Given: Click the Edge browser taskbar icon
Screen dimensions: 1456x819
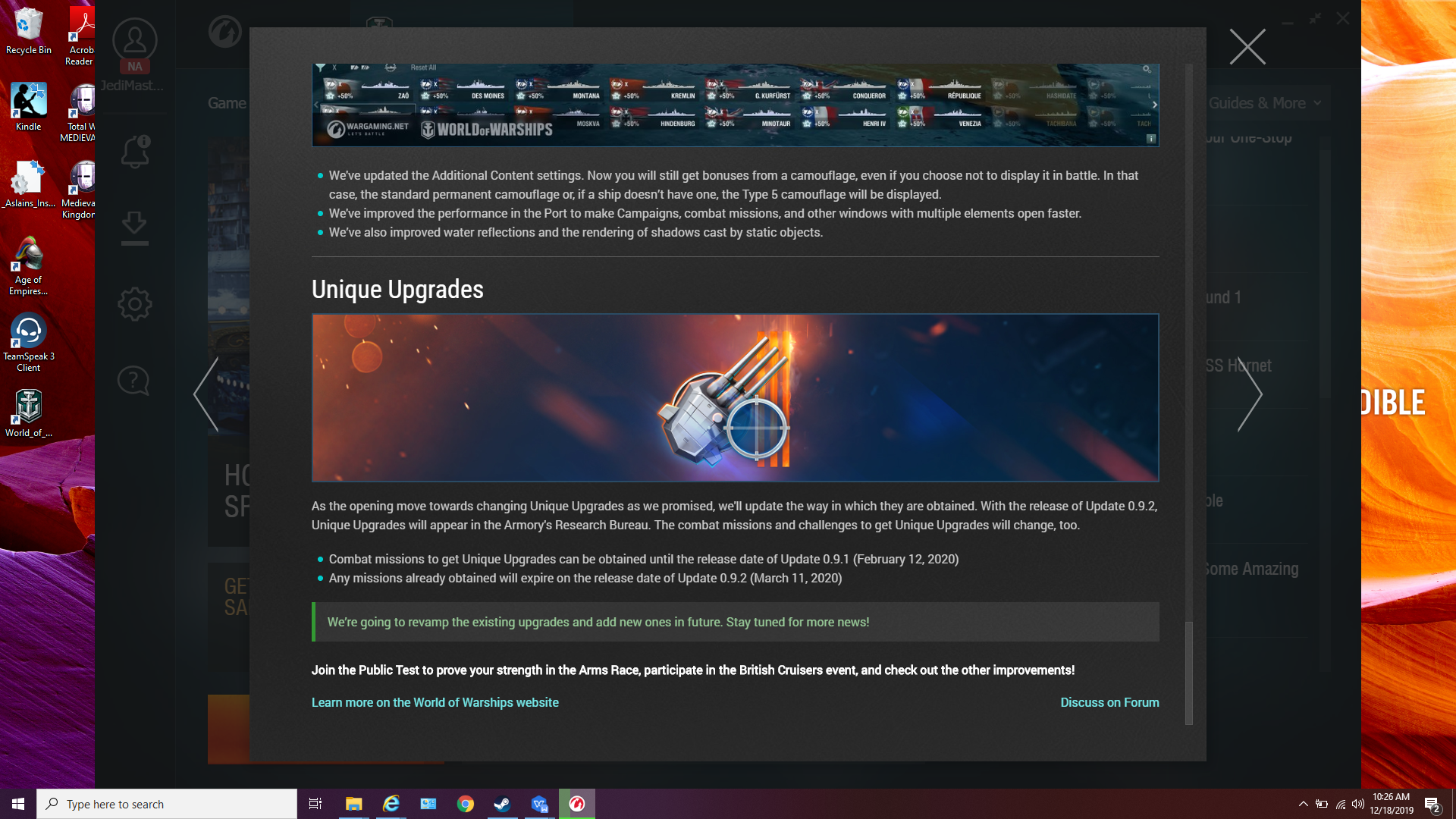Looking at the screenshot, I should tap(390, 803).
